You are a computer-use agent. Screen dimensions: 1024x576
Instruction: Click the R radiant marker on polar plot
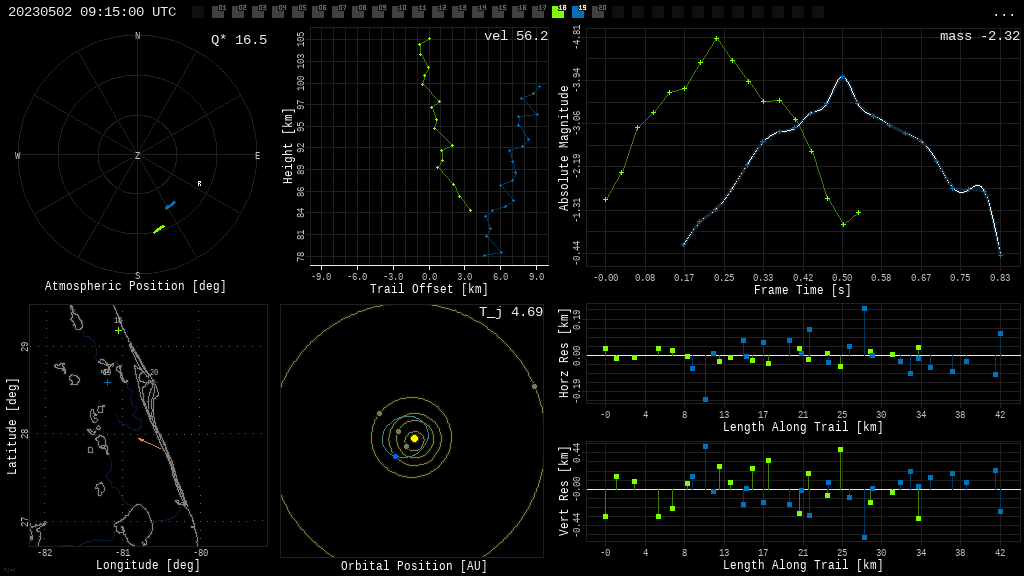point(200,184)
